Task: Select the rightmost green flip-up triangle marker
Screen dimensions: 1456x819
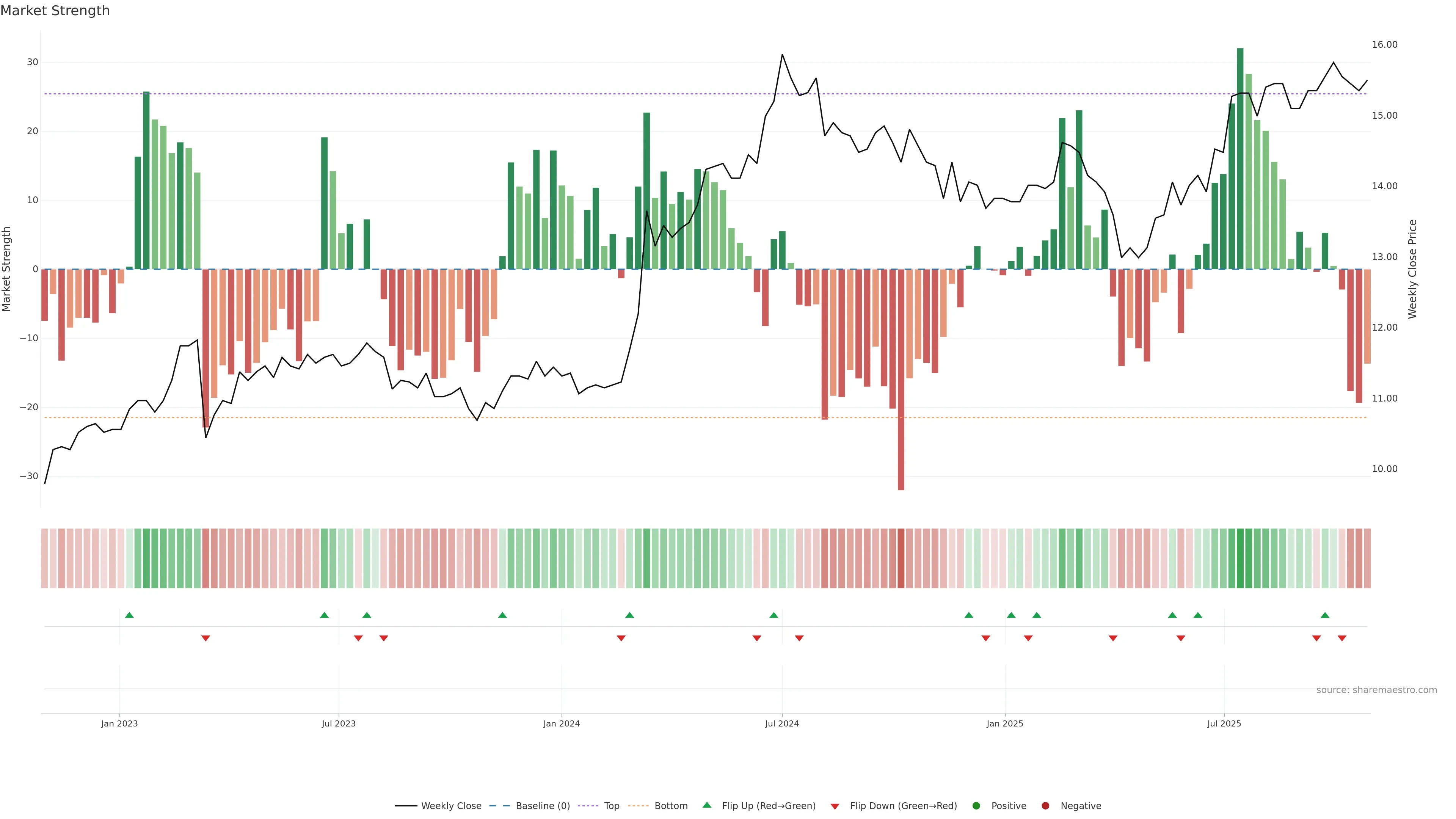Action: 1325,615
